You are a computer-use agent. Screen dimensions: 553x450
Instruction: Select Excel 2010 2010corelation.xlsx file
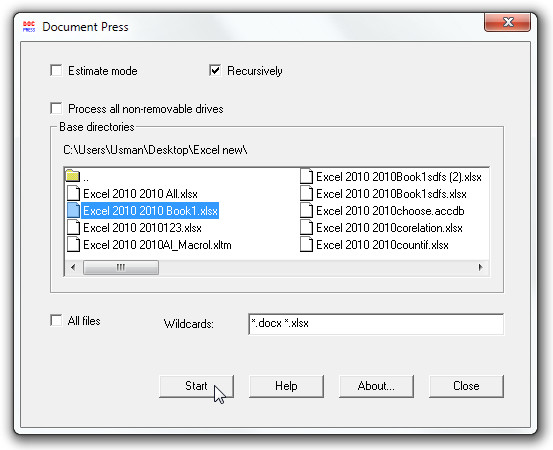pos(389,228)
